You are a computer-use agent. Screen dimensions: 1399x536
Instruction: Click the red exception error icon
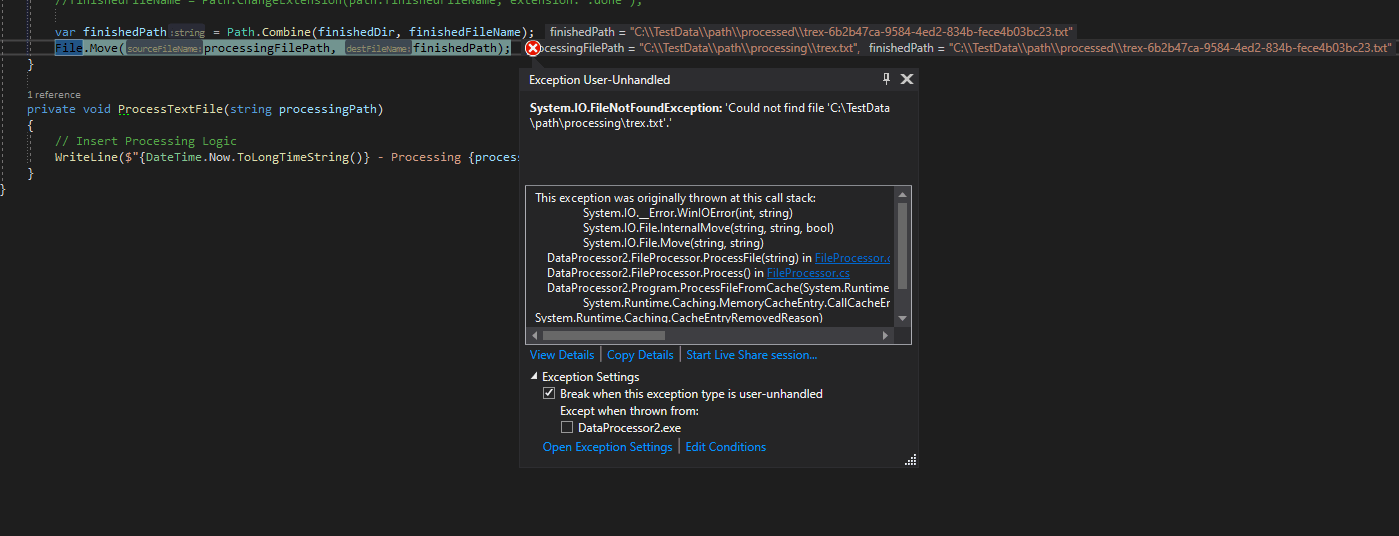pos(533,48)
